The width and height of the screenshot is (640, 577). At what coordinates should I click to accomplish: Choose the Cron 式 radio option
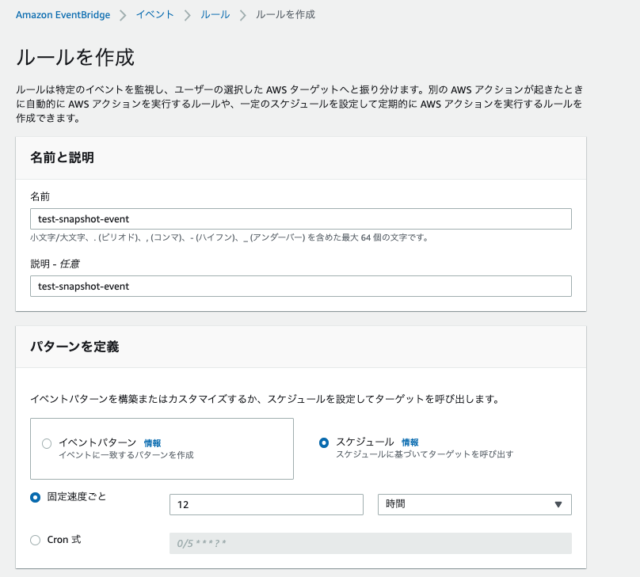[x=36, y=540]
